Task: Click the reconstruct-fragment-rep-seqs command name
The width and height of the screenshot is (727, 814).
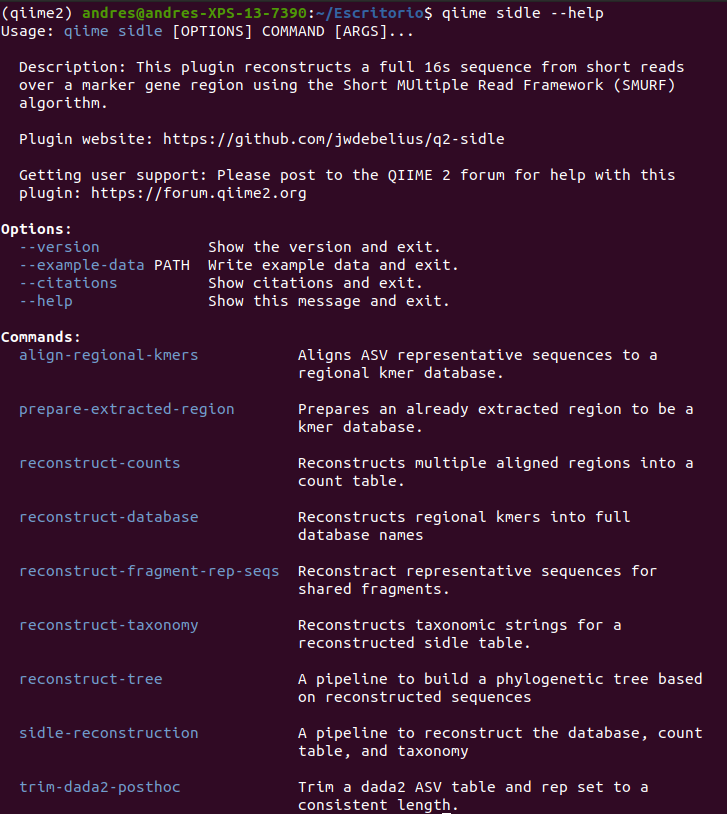Action: (x=149, y=571)
